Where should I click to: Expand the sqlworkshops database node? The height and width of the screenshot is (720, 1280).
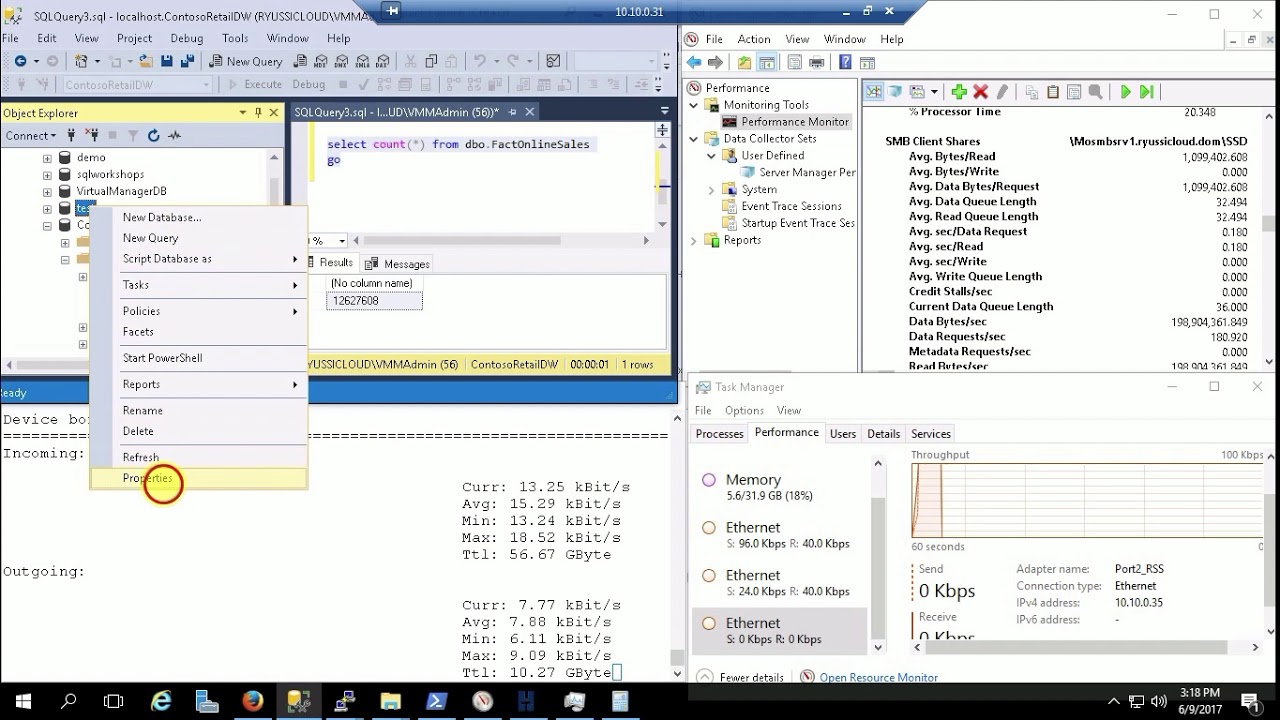pos(47,175)
